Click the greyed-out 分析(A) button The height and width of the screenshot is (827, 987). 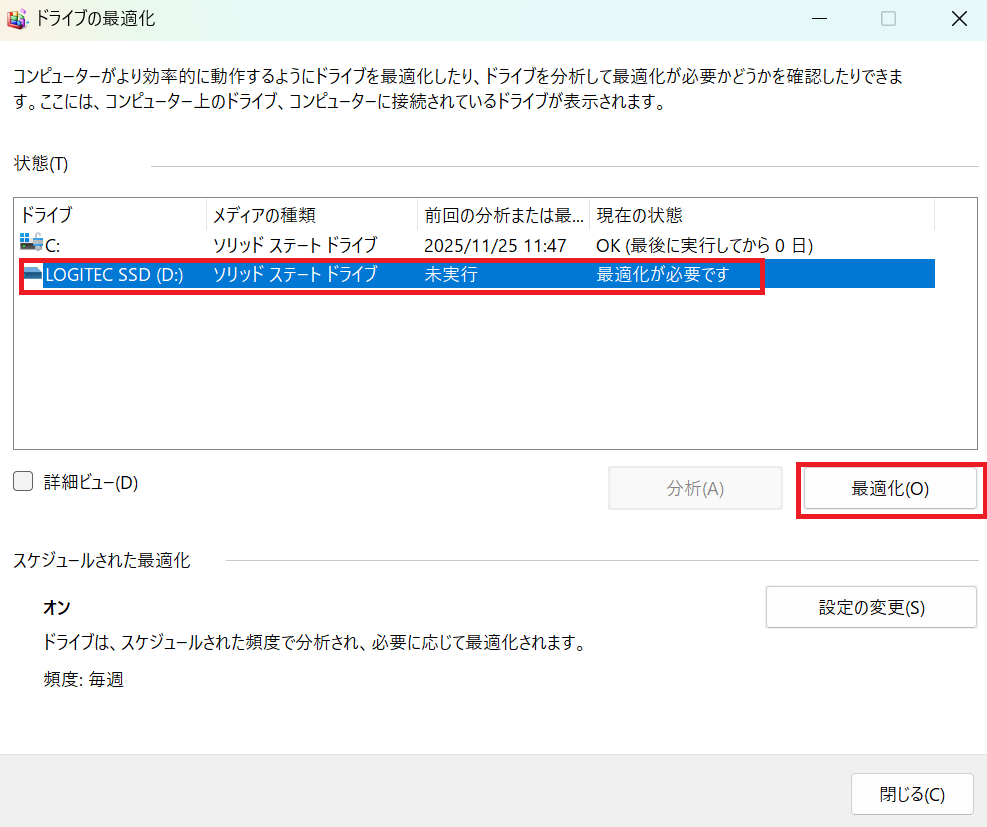click(x=695, y=489)
